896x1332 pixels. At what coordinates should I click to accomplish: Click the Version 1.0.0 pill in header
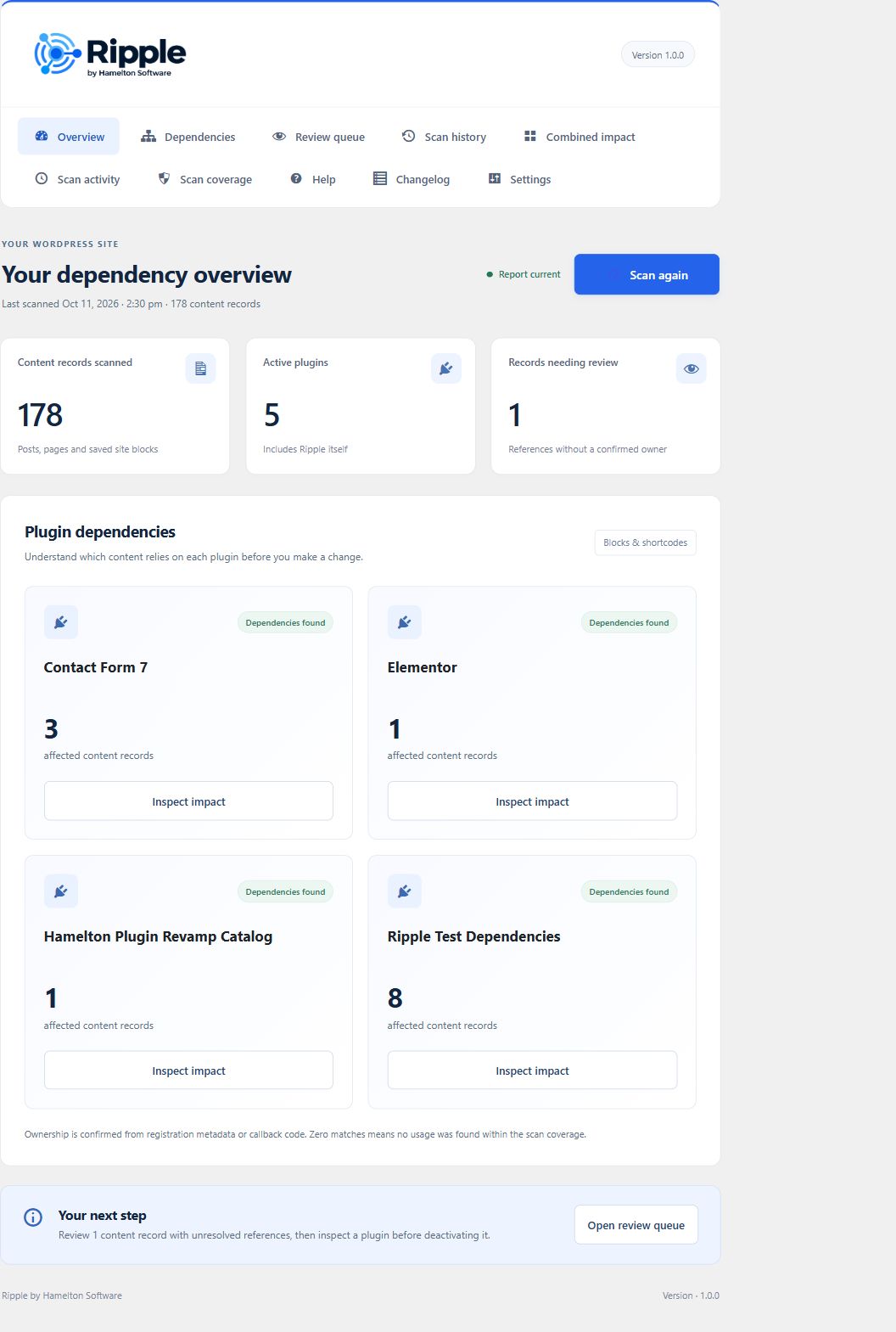tap(658, 55)
